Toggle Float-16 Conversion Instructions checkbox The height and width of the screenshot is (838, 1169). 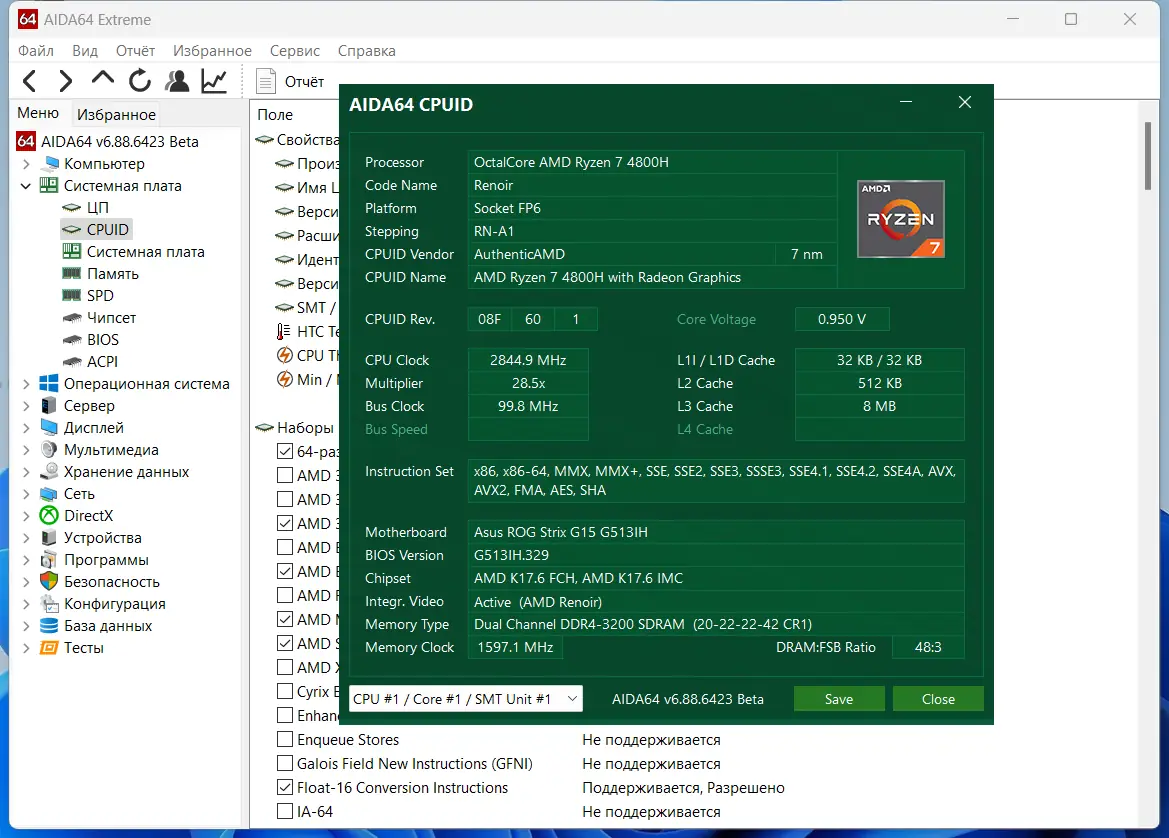285,787
